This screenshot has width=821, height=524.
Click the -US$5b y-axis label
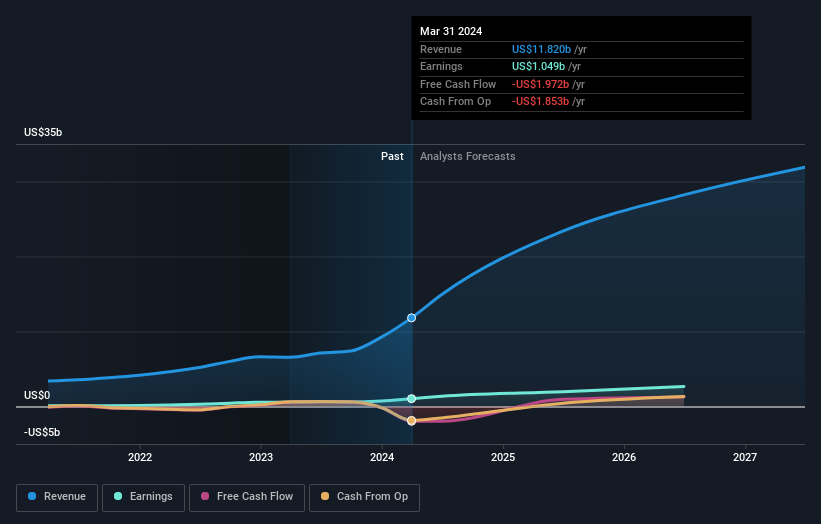[42, 432]
